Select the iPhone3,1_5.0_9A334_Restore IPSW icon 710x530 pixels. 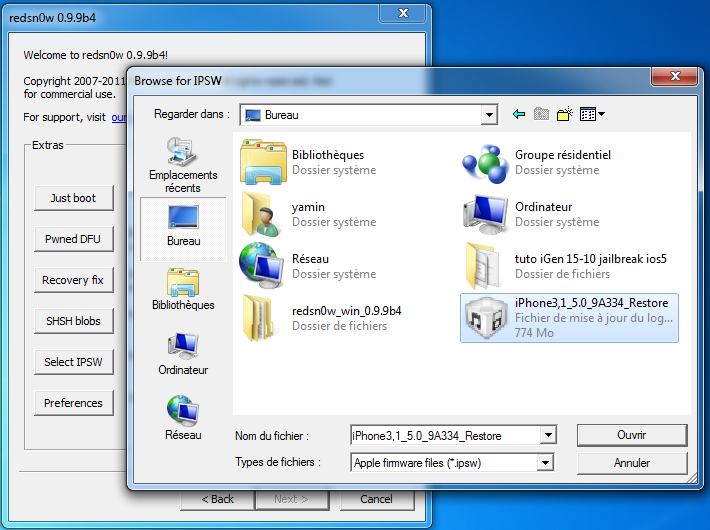pyautogui.click(x=485, y=318)
